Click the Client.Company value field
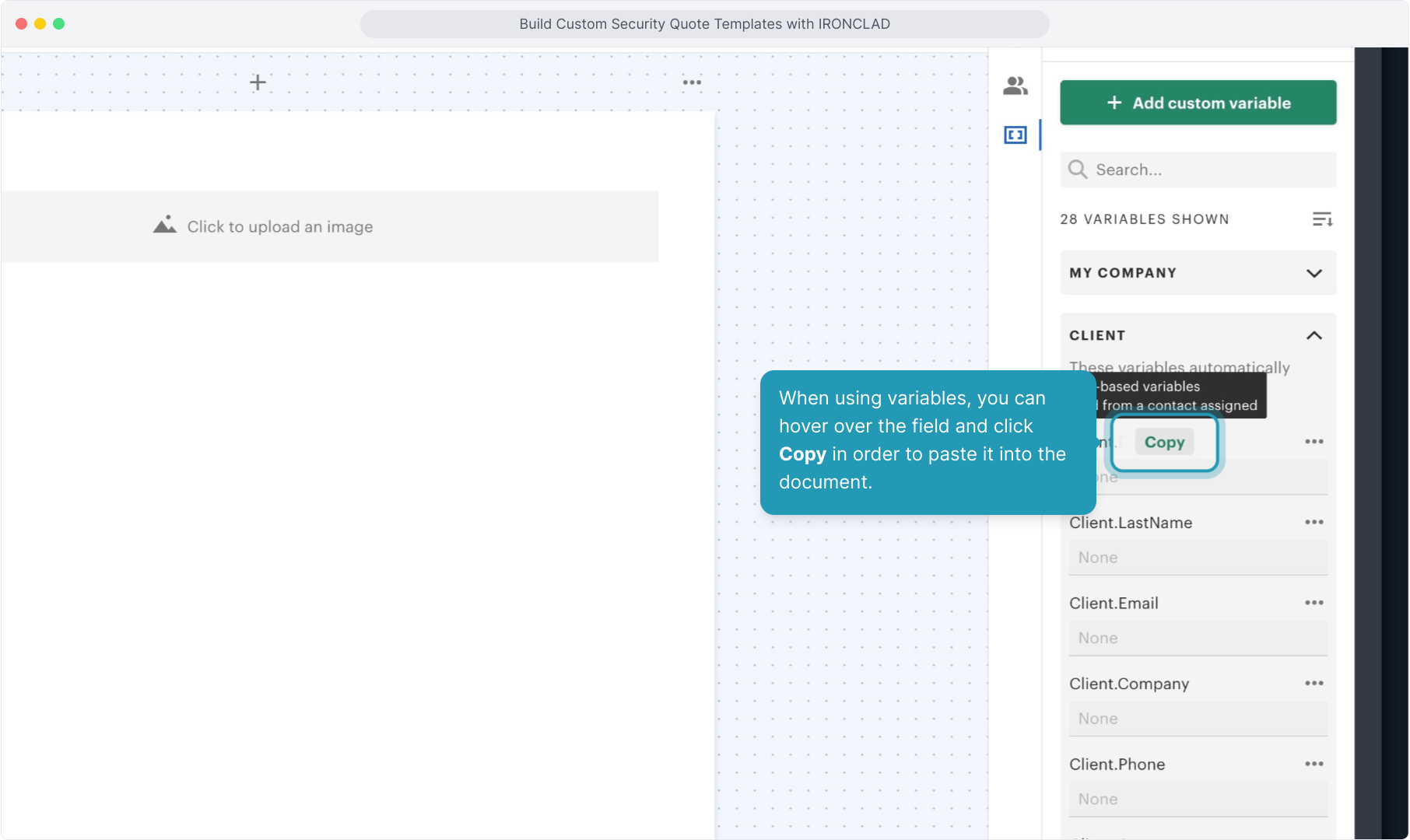The image size is (1410, 840). 1198,719
